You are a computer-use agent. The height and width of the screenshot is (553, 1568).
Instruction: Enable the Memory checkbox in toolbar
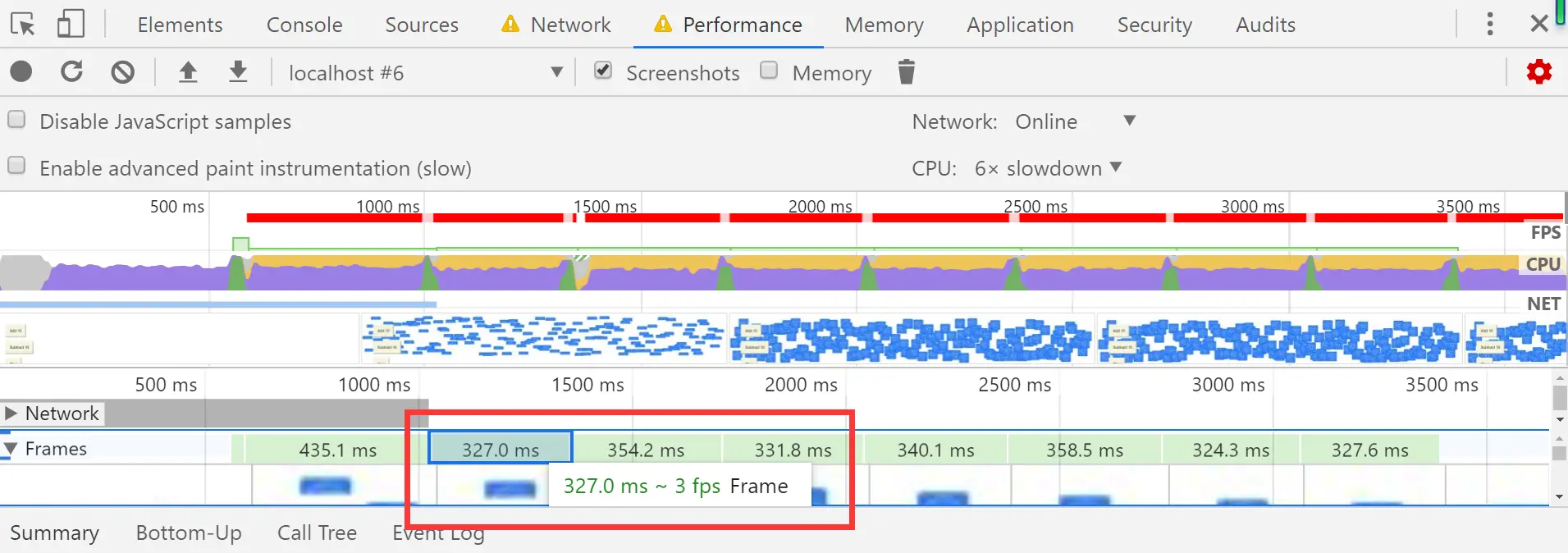769,71
